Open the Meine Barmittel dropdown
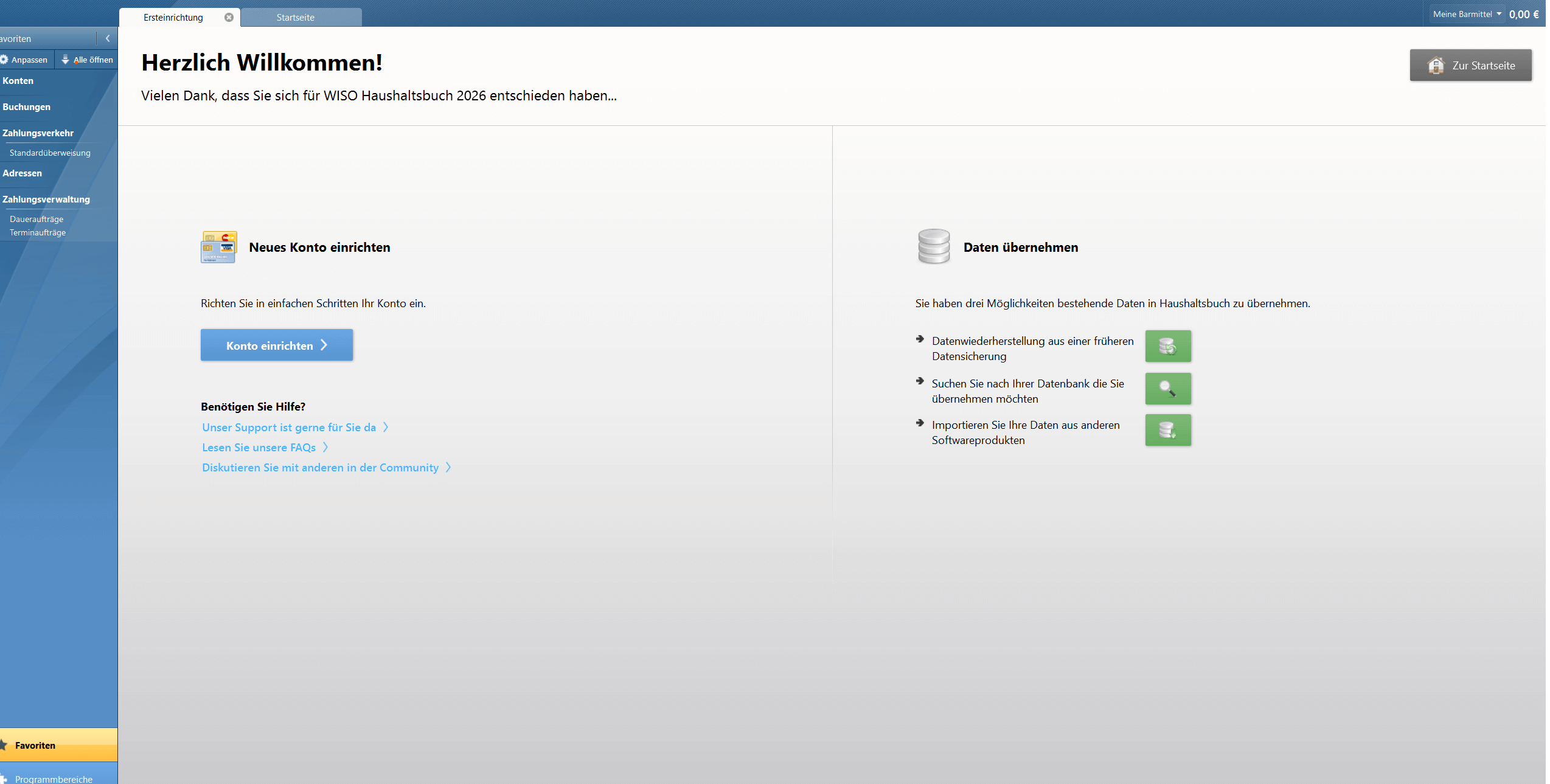The height and width of the screenshot is (784, 1550). click(x=1467, y=14)
